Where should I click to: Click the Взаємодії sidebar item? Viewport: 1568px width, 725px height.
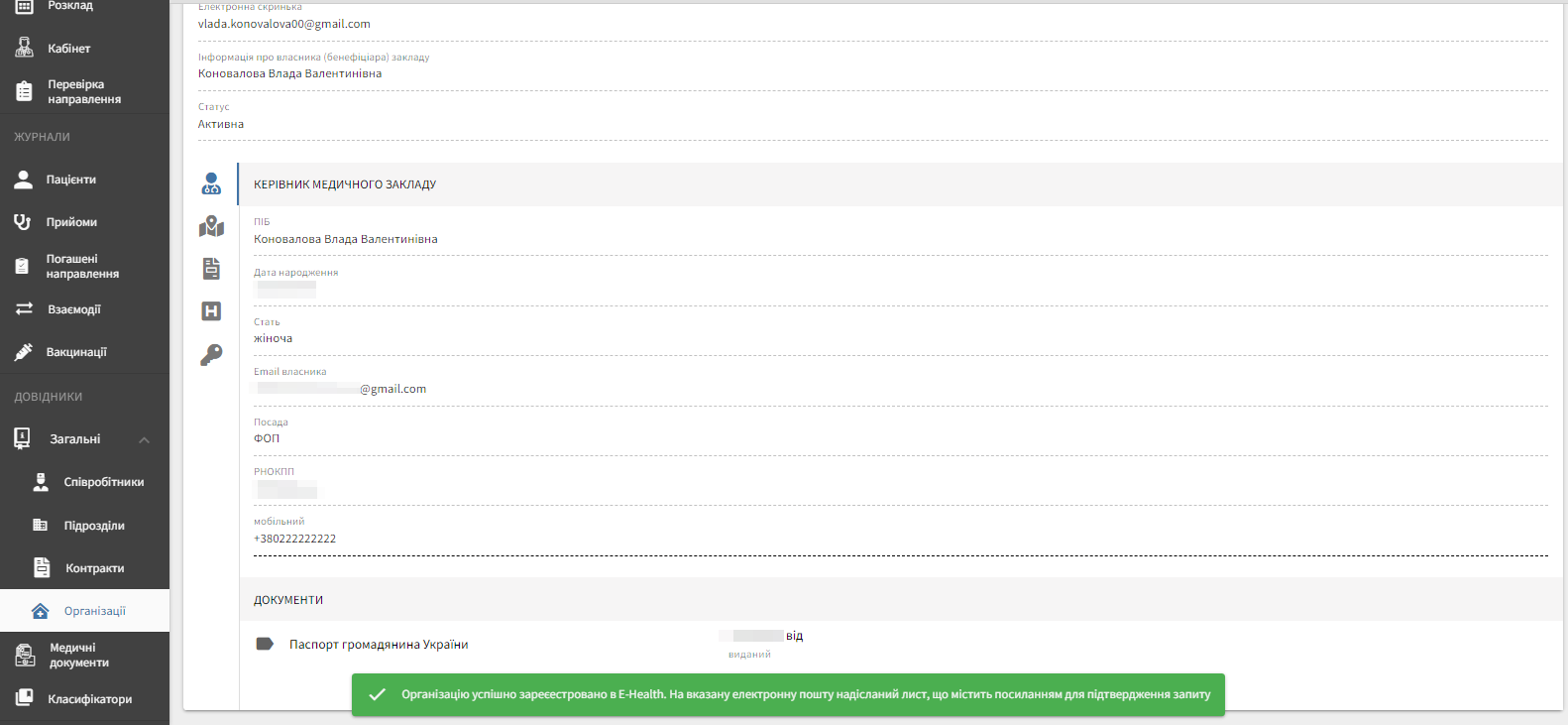74,309
